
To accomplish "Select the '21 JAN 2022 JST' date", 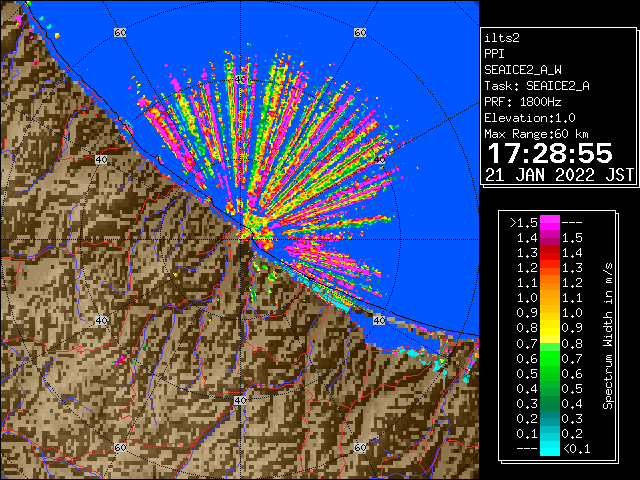I will click(559, 175).
